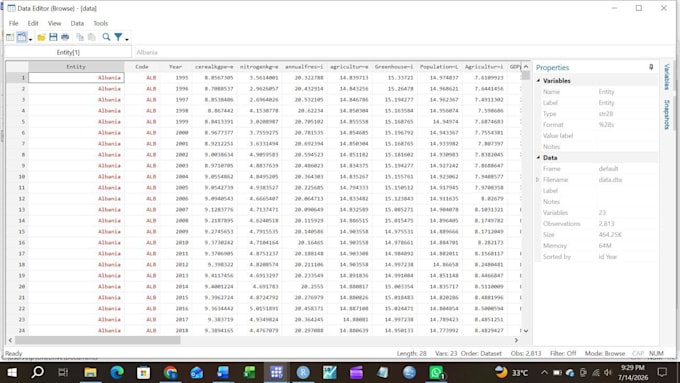
Task: Open the View menu
Action: [54, 23]
